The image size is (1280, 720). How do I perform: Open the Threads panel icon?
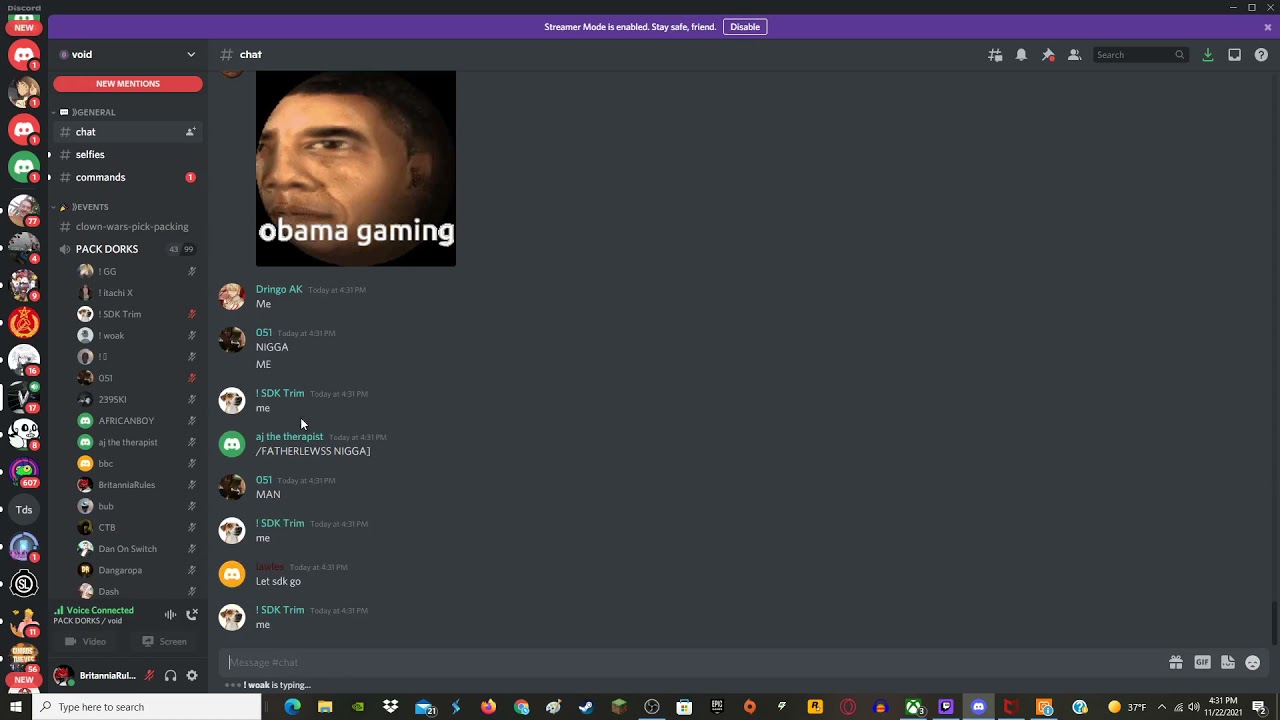995,55
